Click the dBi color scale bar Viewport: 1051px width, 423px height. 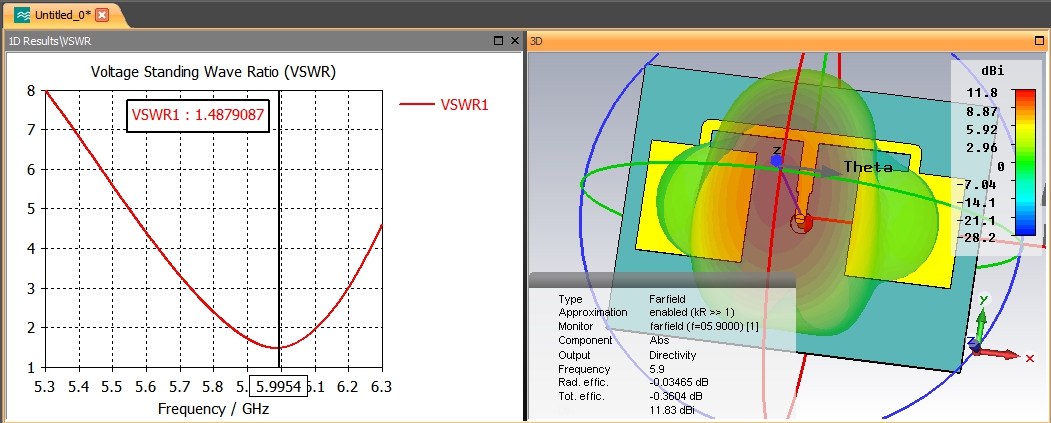pyautogui.click(x=1025, y=162)
